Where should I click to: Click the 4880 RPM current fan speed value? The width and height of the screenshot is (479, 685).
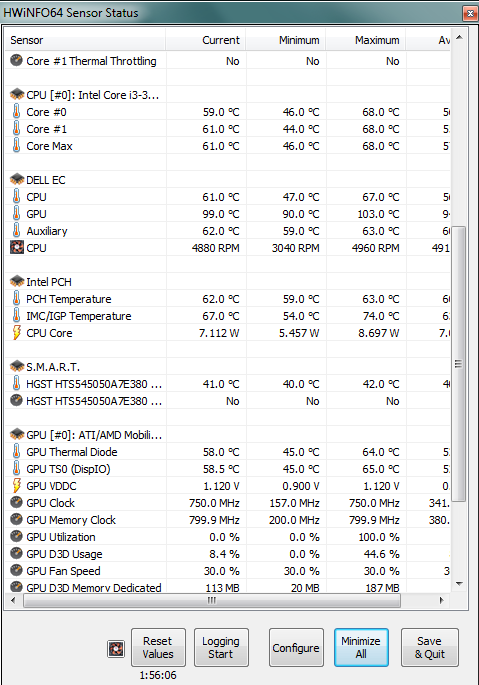215,248
